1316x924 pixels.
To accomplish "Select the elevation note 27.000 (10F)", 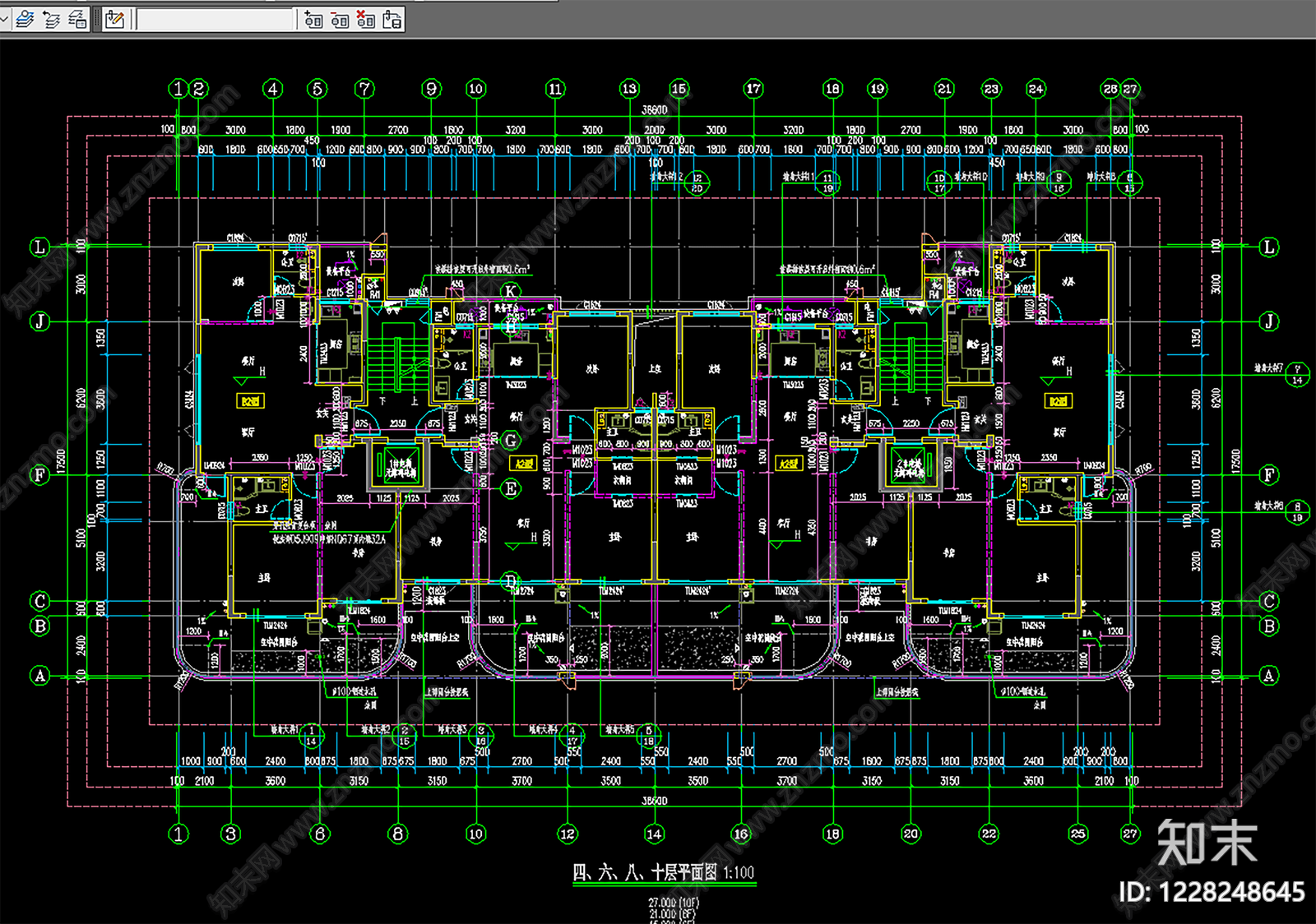I will pos(674,903).
